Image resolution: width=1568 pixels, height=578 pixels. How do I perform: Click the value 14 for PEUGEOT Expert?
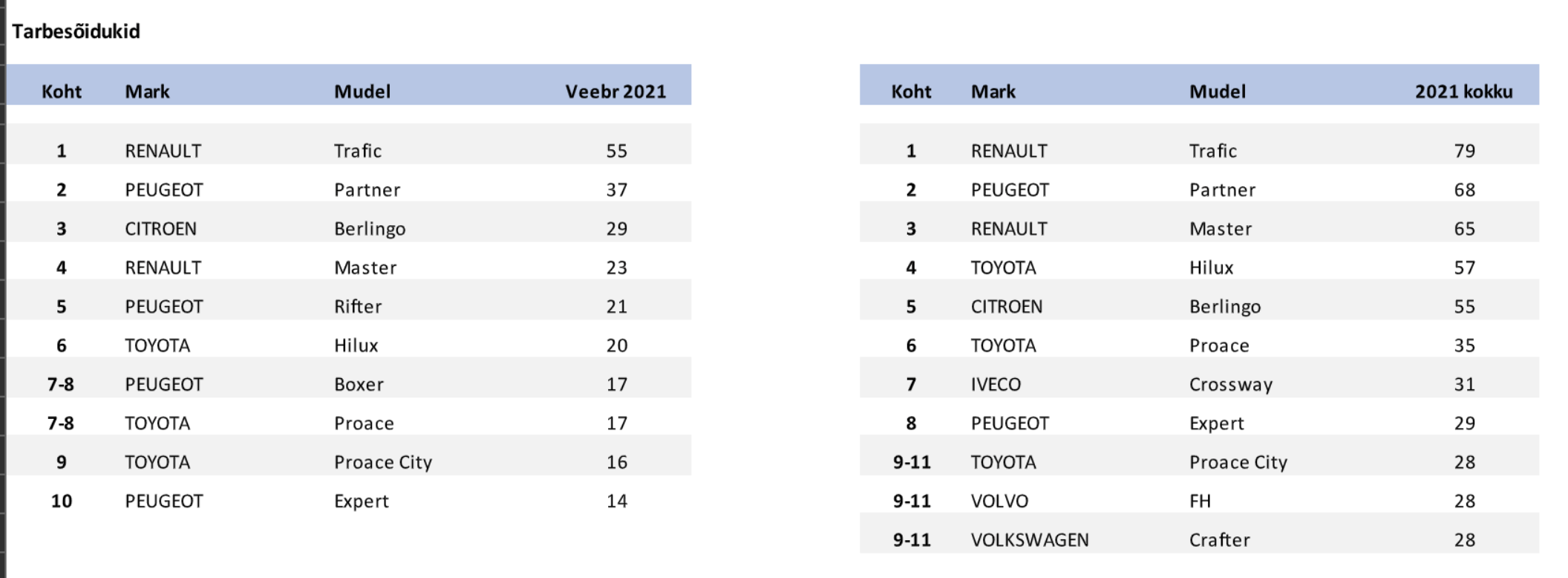point(616,501)
